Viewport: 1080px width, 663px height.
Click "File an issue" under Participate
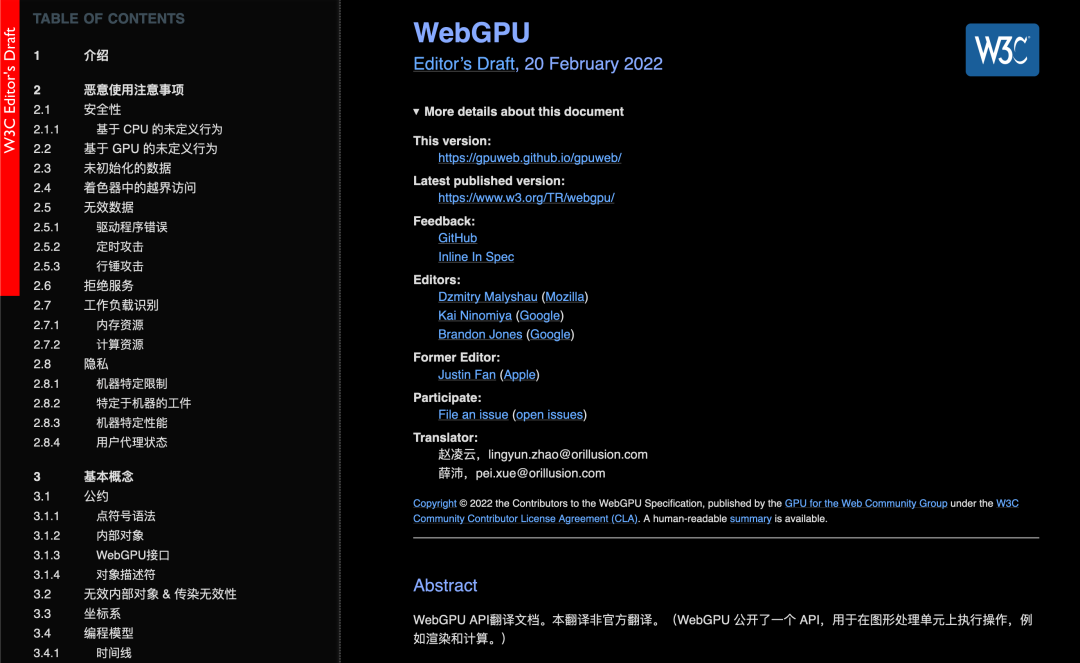473,414
